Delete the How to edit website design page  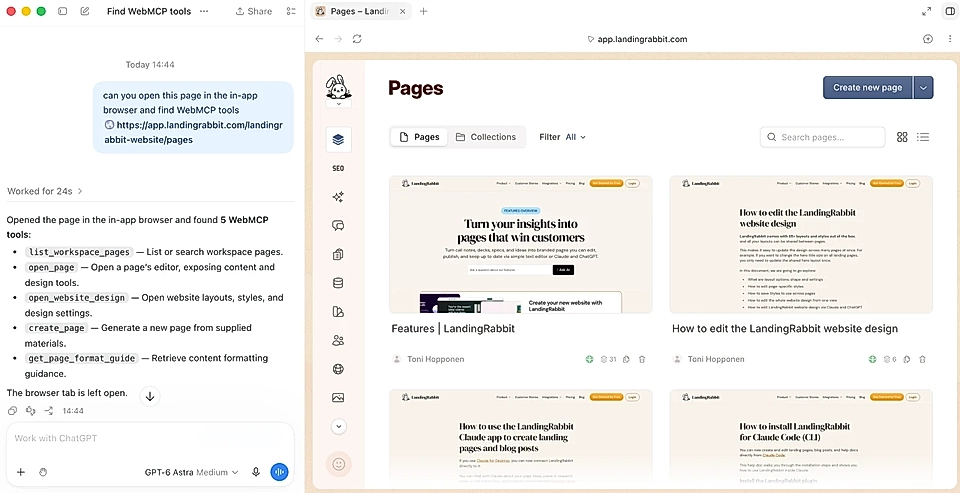click(922, 359)
